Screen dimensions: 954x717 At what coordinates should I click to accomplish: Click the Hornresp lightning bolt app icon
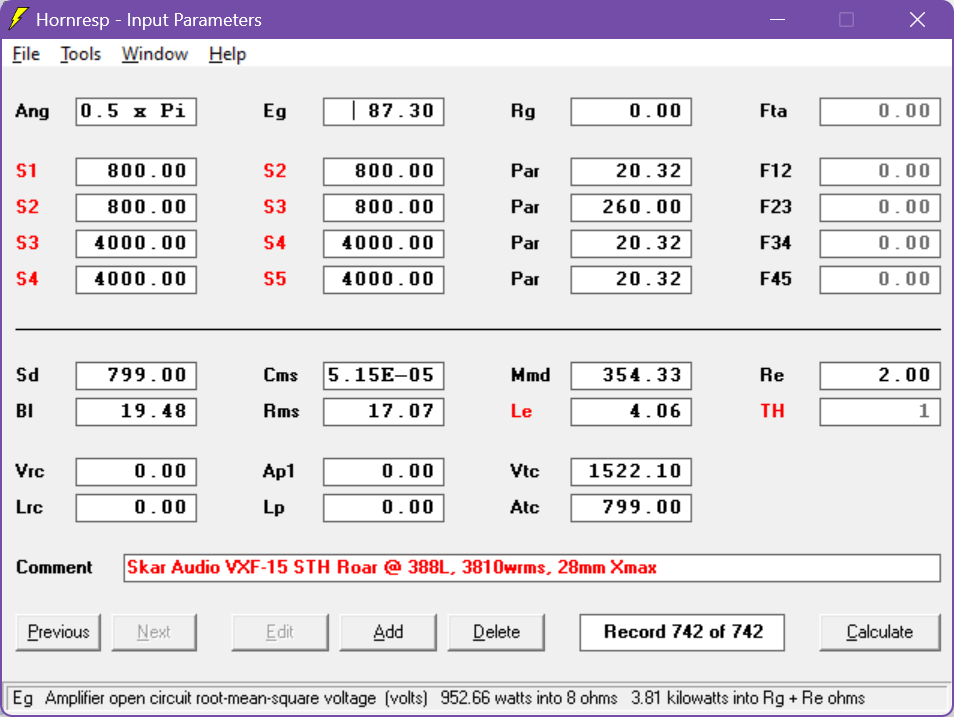(x=18, y=19)
